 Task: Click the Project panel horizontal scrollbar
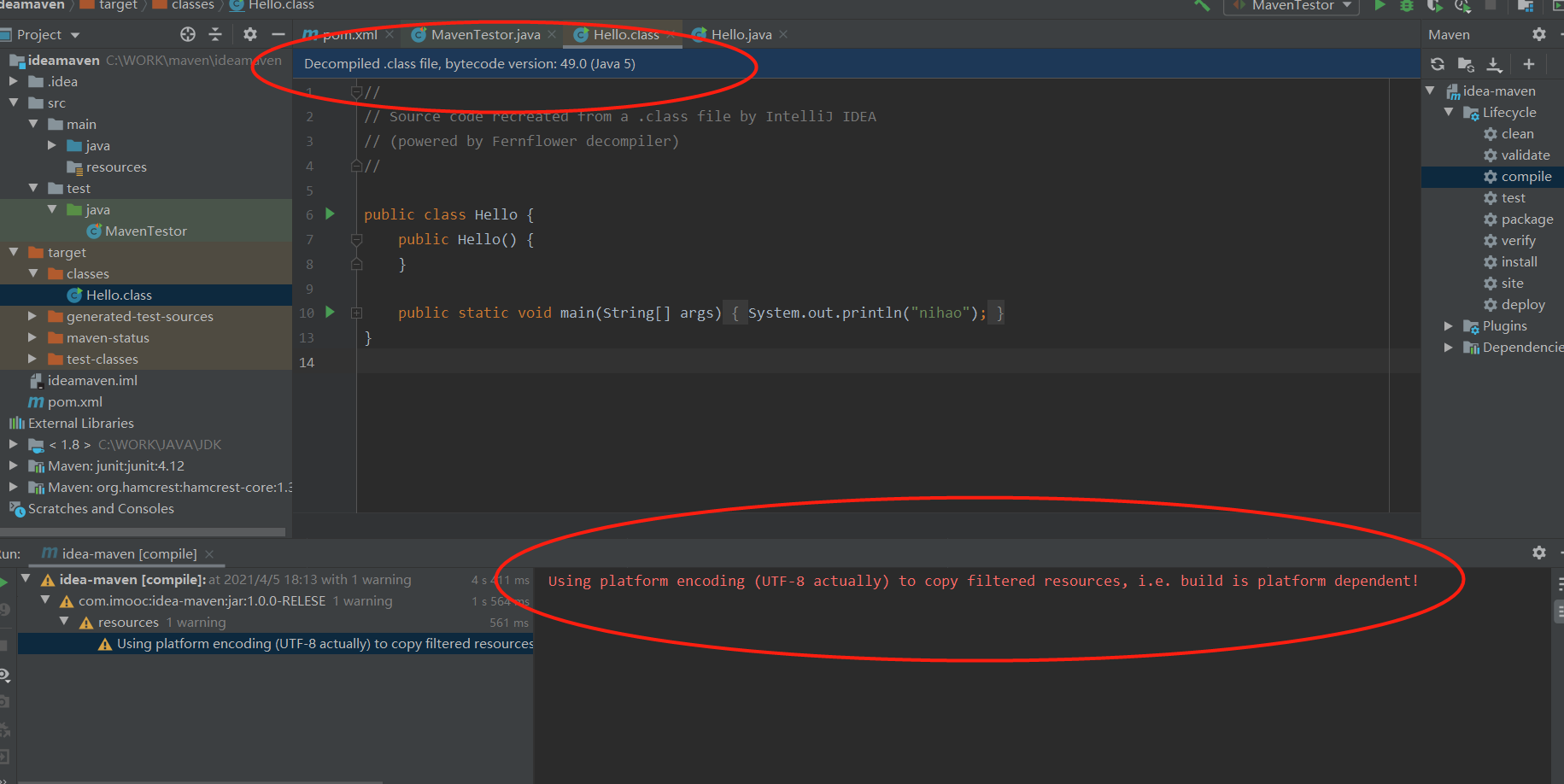point(144,532)
